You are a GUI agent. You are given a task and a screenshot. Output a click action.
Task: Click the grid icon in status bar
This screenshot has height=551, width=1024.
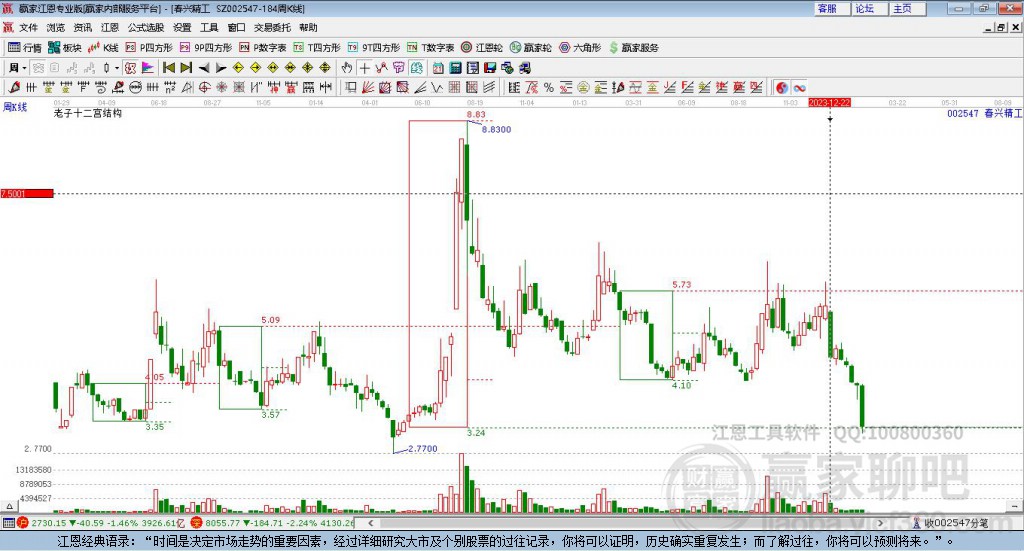click(x=8, y=523)
